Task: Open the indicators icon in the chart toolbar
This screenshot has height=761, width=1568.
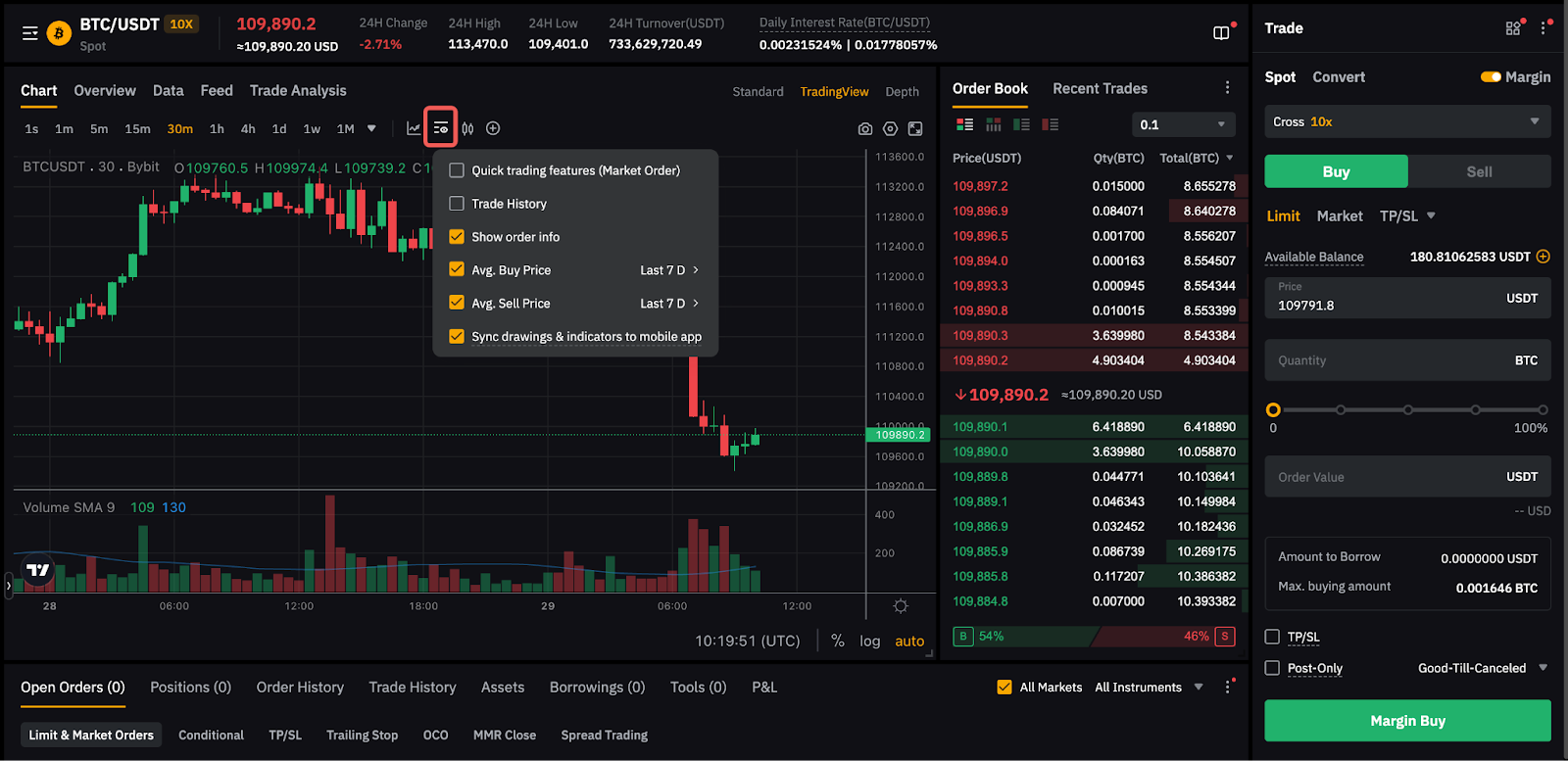Action: [x=414, y=128]
